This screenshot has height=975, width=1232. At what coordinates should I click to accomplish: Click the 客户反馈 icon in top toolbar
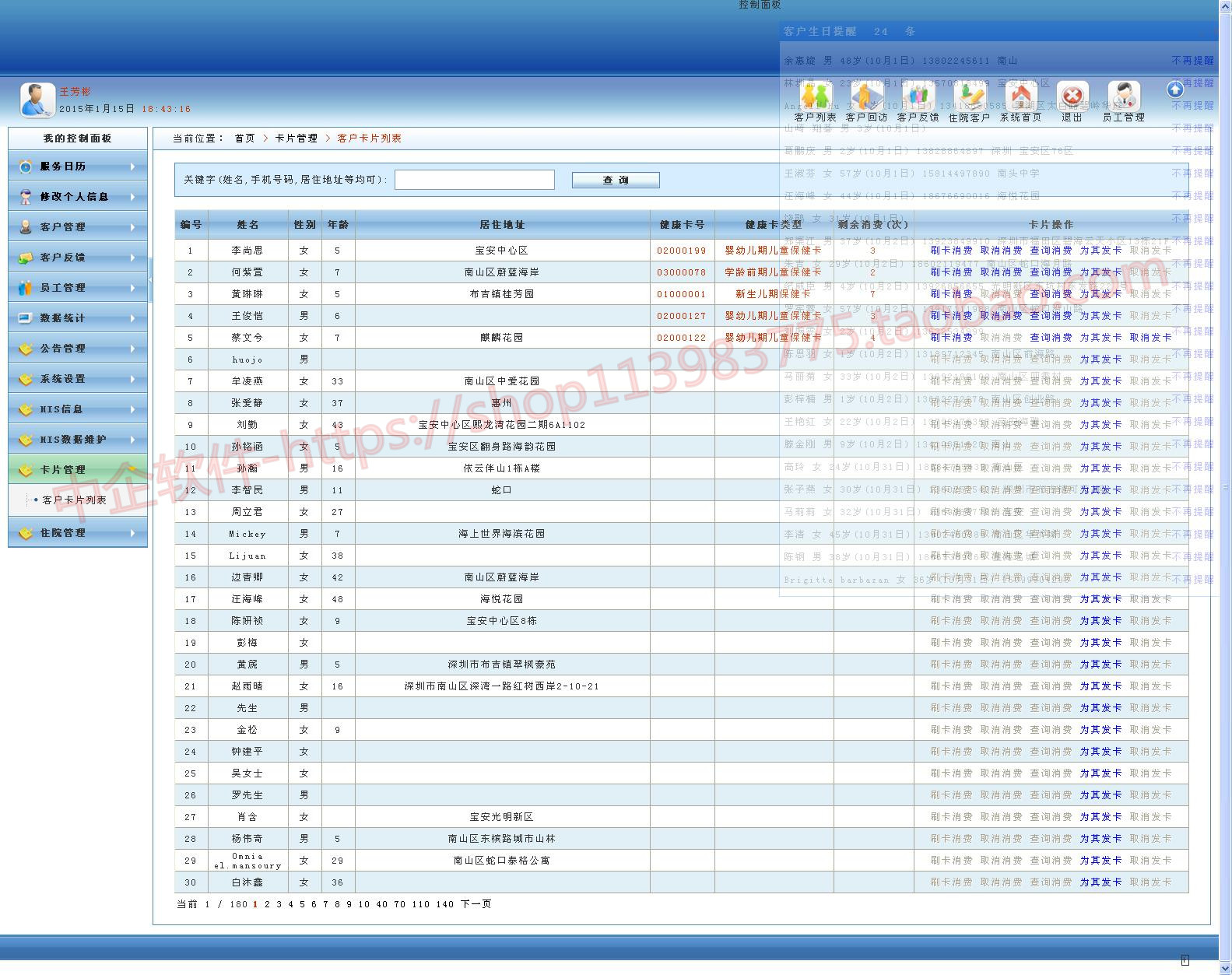point(918,96)
